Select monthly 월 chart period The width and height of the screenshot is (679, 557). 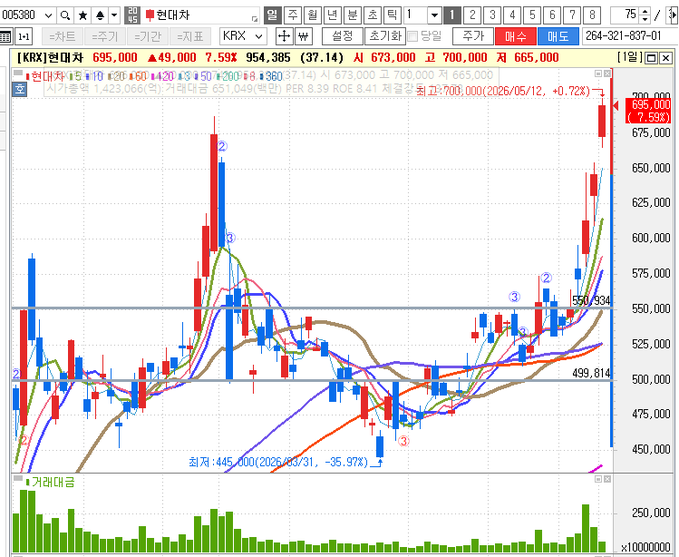[312, 16]
